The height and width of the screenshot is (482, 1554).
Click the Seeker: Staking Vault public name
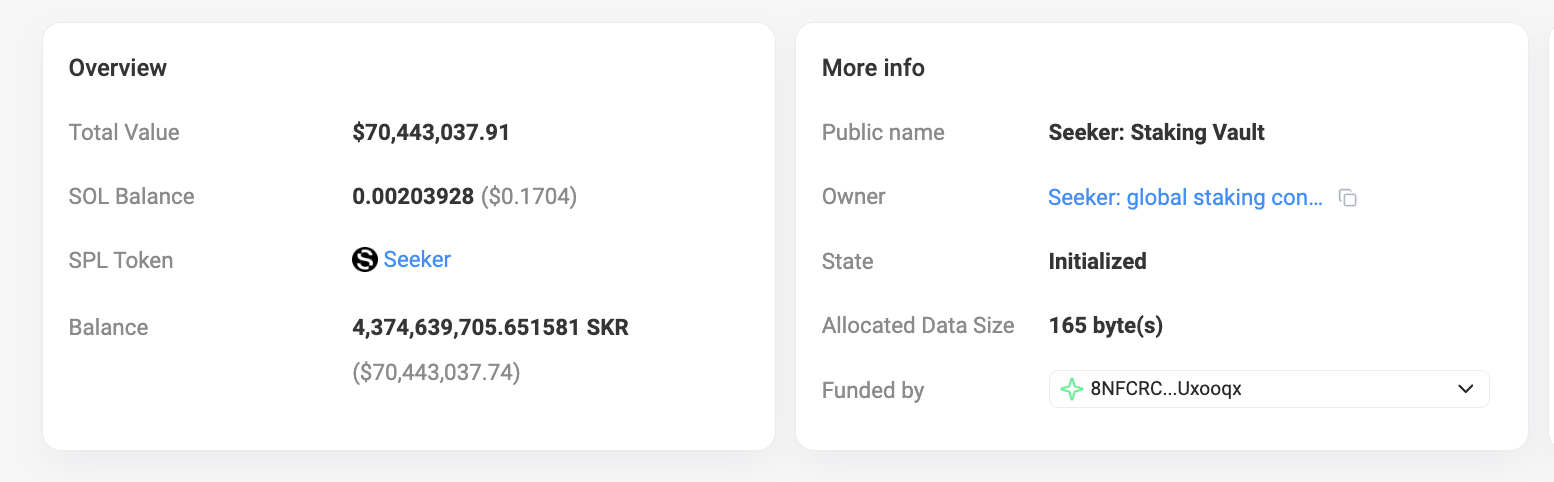coord(1156,132)
